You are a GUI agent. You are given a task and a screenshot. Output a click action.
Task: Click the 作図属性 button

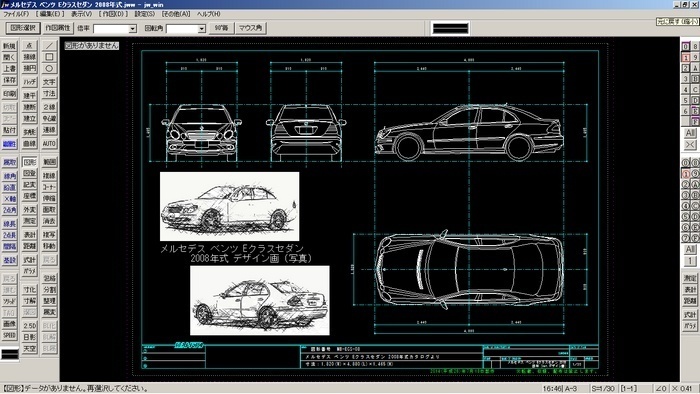pyautogui.click(x=58, y=28)
